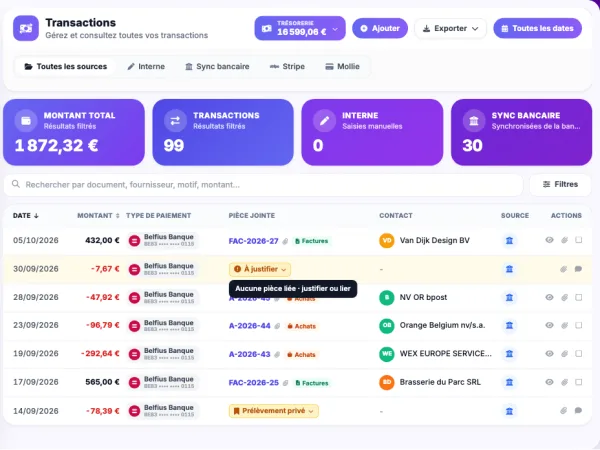The height and width of the screenshot is (450, 600).
Task: Expand the Prélèvement privé dropdown
Action: click(274, 411)
